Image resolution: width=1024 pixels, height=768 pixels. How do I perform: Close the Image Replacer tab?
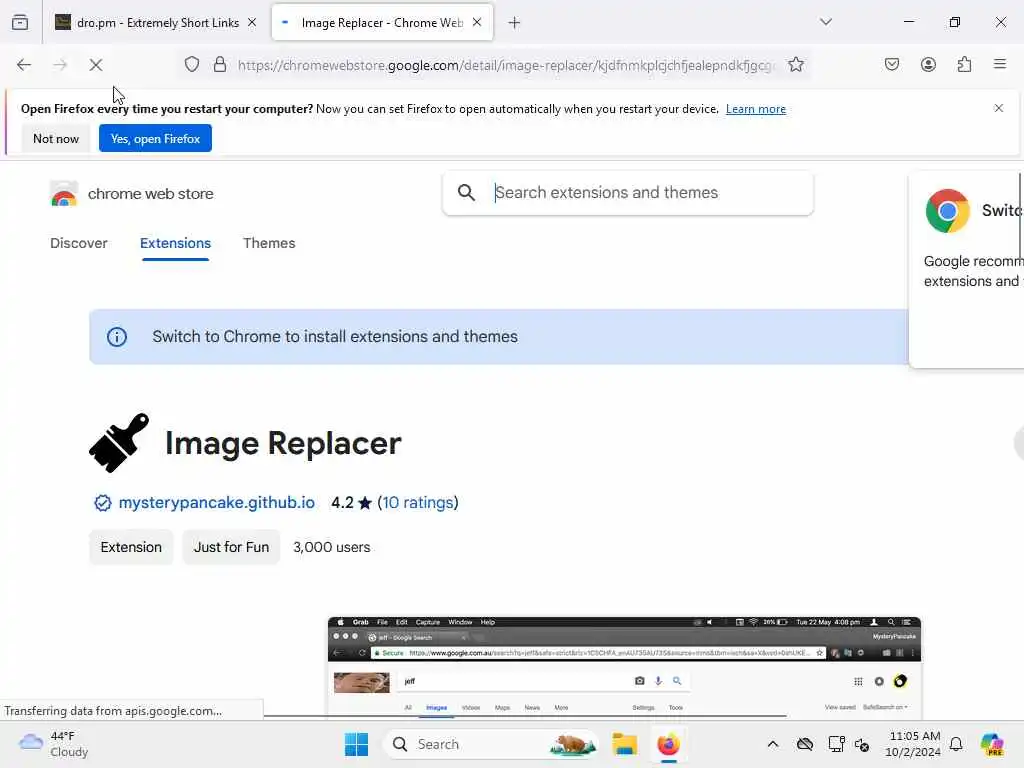477,22
